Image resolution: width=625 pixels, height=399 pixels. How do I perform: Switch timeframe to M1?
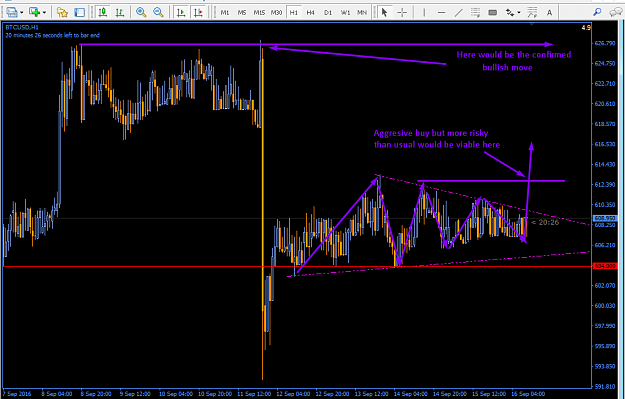click(x=225, y=12)
